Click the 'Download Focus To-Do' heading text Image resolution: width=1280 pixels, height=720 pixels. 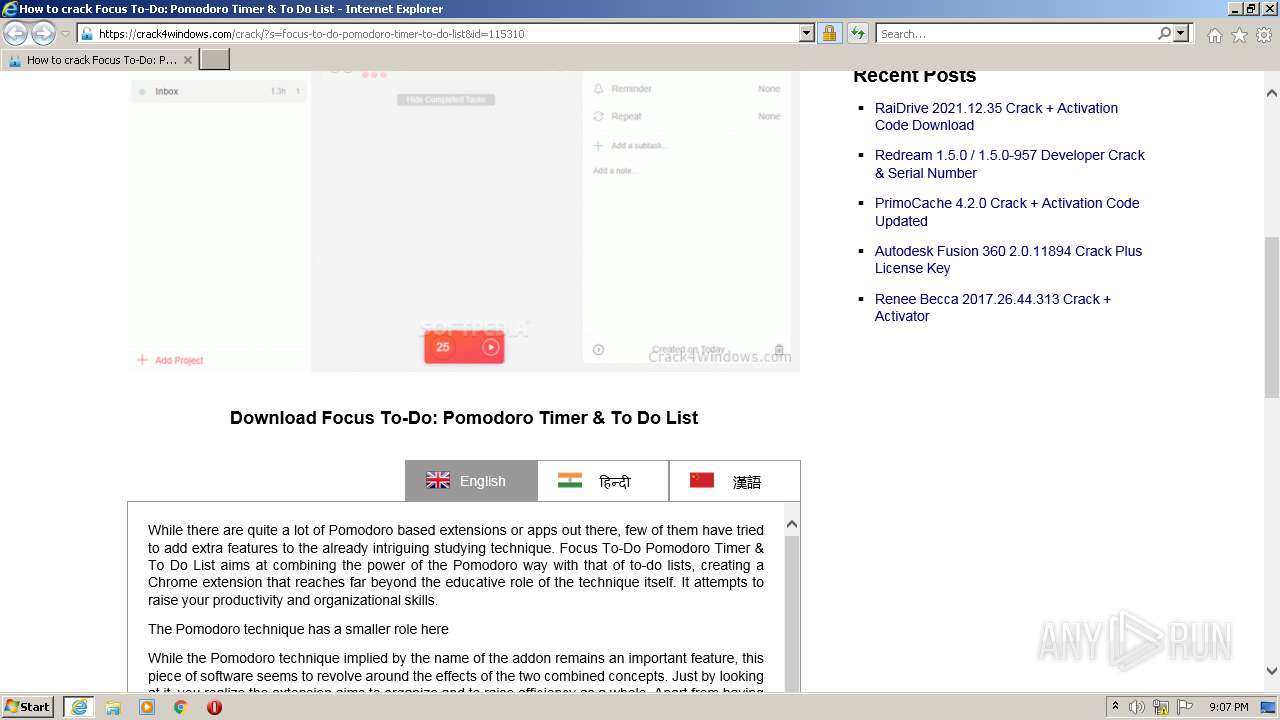(464, 418)
